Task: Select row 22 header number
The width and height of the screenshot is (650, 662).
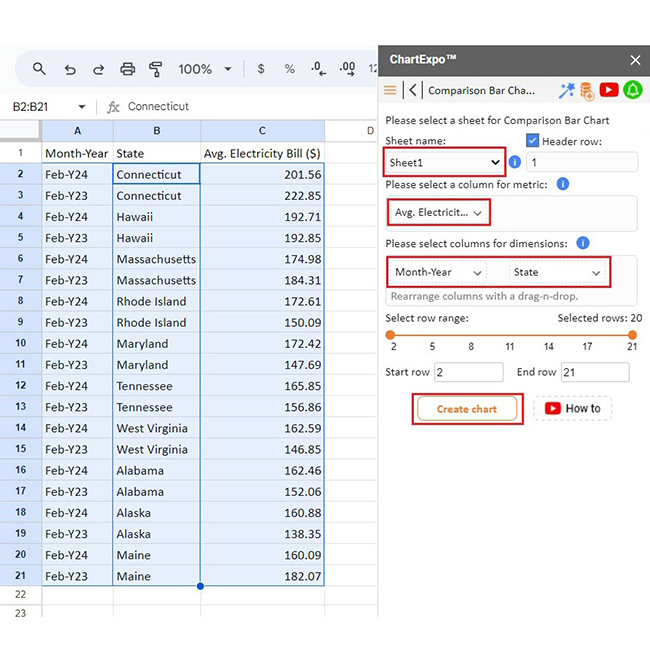Action: pyautogui.click(x=20, y=594)
